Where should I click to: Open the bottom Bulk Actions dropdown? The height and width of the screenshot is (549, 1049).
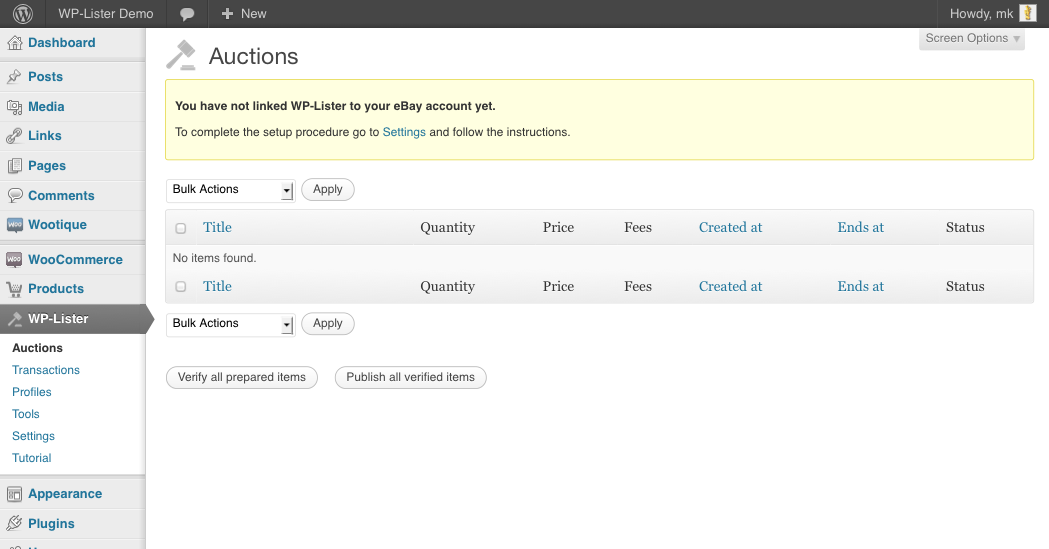230,324
